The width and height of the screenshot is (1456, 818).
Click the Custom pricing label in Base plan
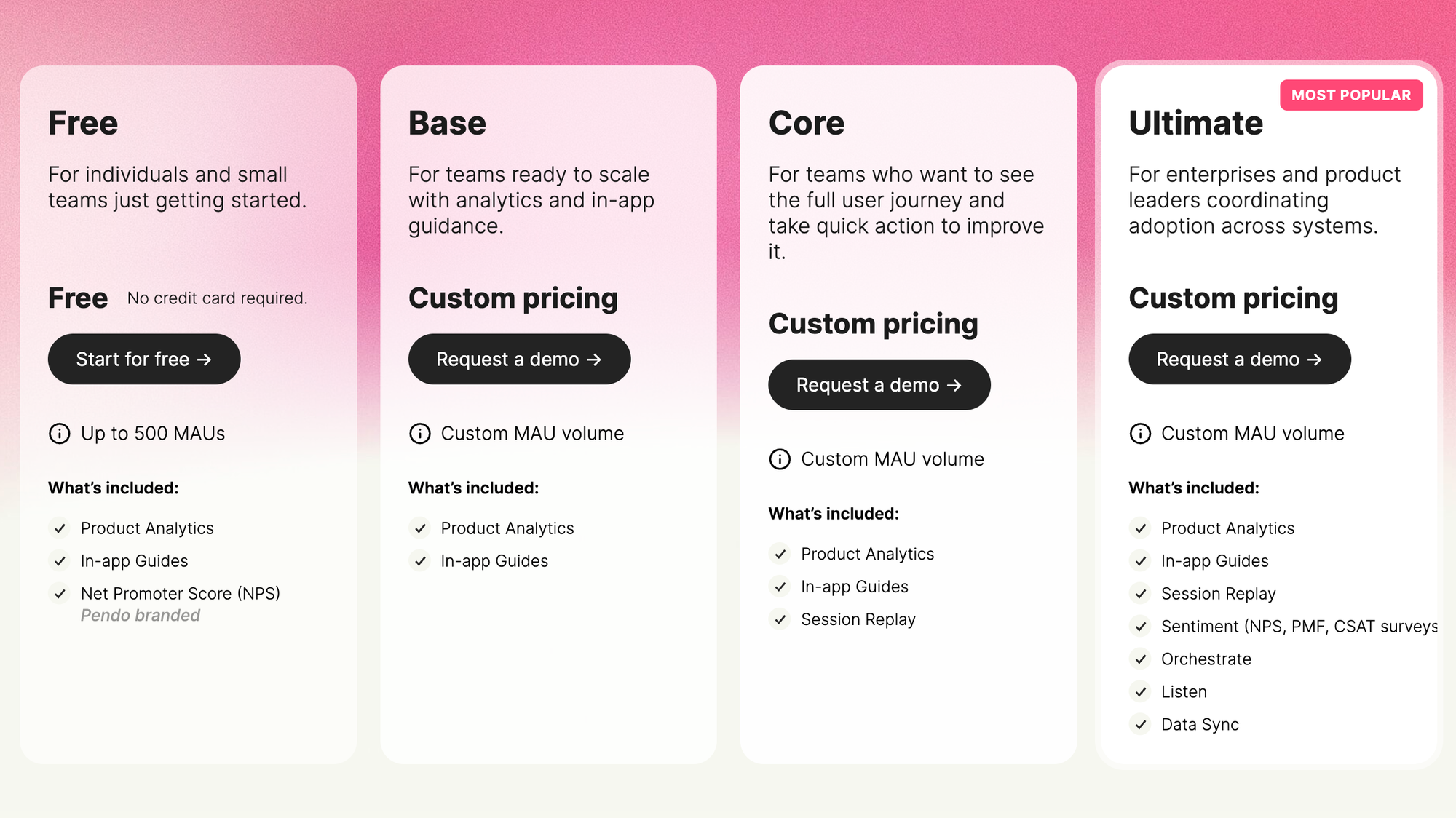point(513,298)
